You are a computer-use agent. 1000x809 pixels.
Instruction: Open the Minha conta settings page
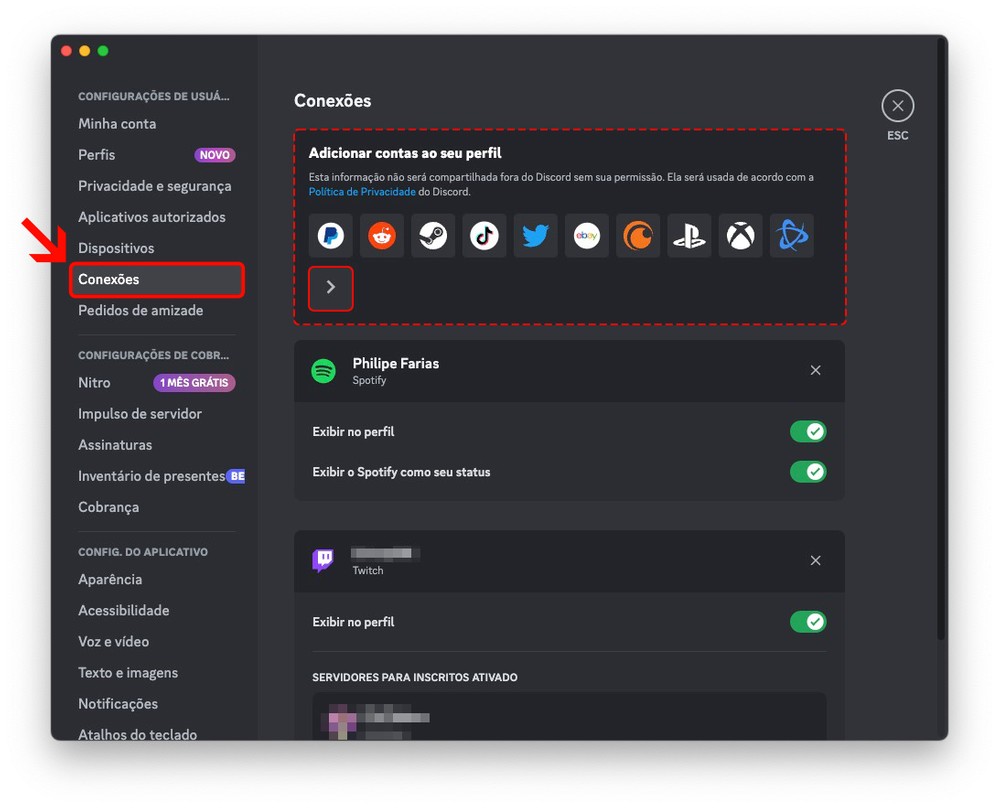tap(117, 124)
